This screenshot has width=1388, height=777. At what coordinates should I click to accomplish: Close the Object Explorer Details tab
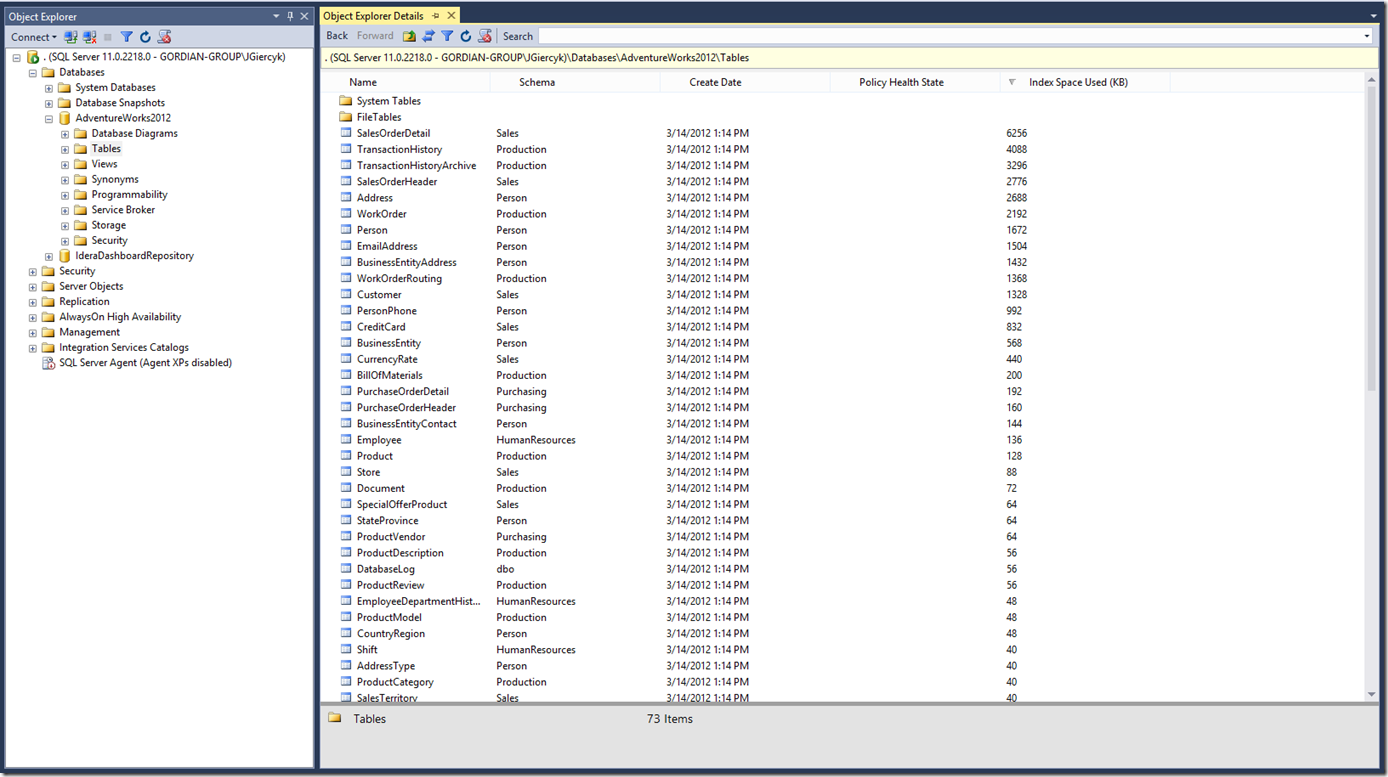[451, 16]
